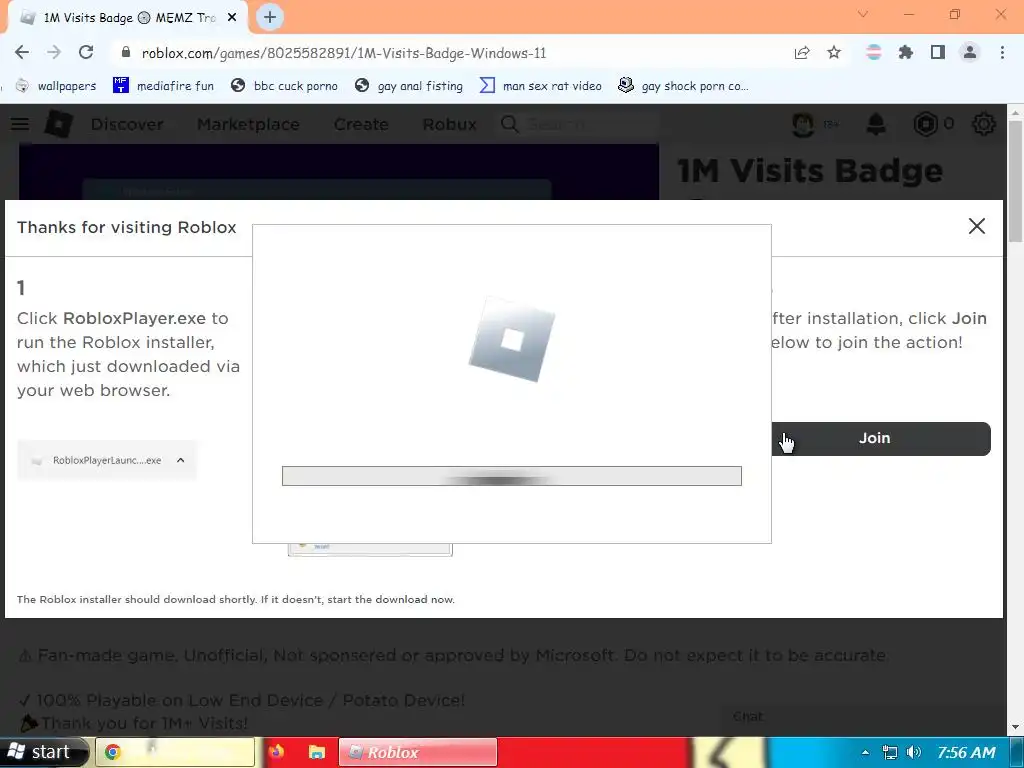Go back with the browser back arrow
This screenshot has width=1024, height=768.
click(22, 53)
